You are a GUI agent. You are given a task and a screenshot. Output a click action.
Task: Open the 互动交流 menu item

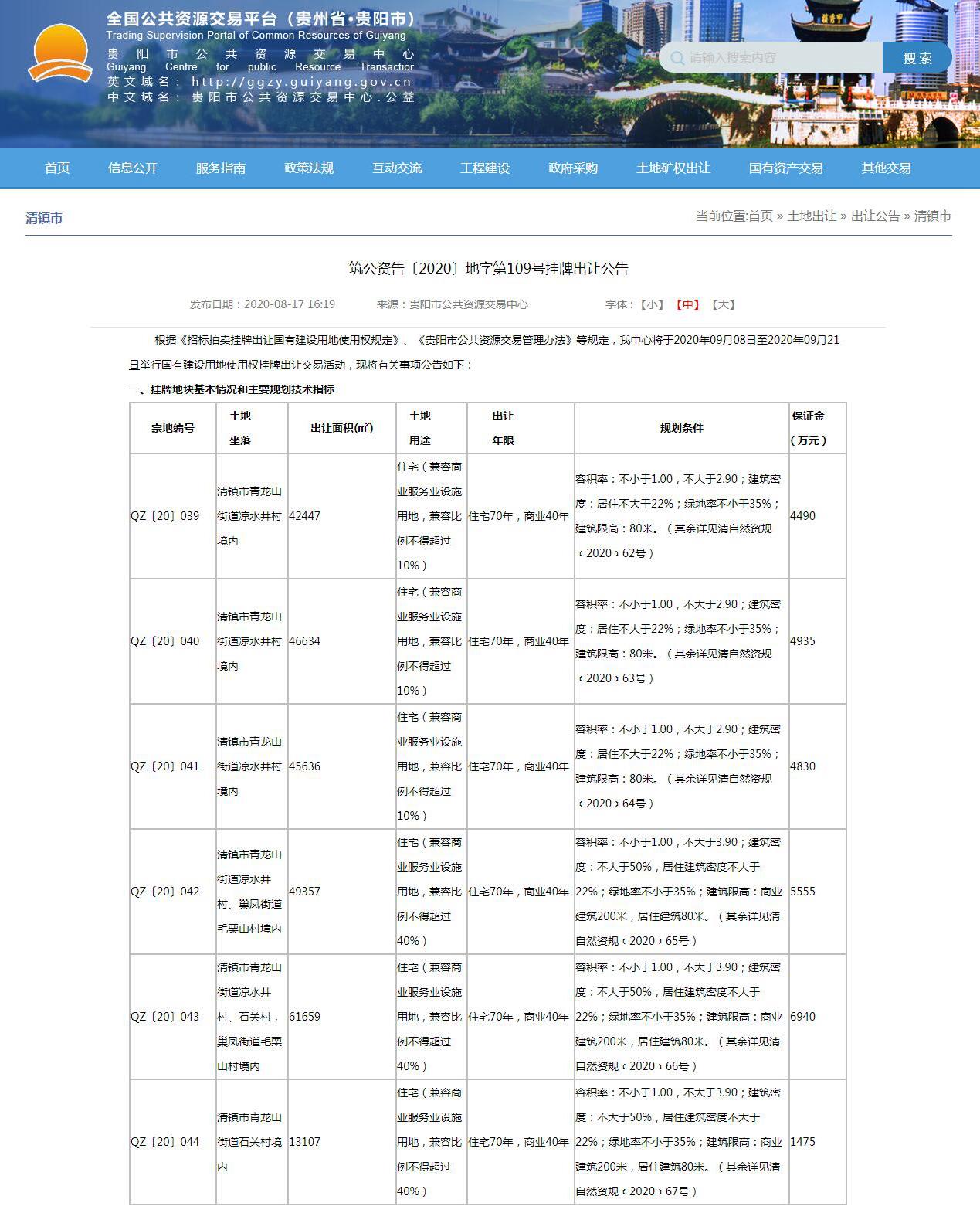(397, 168)
